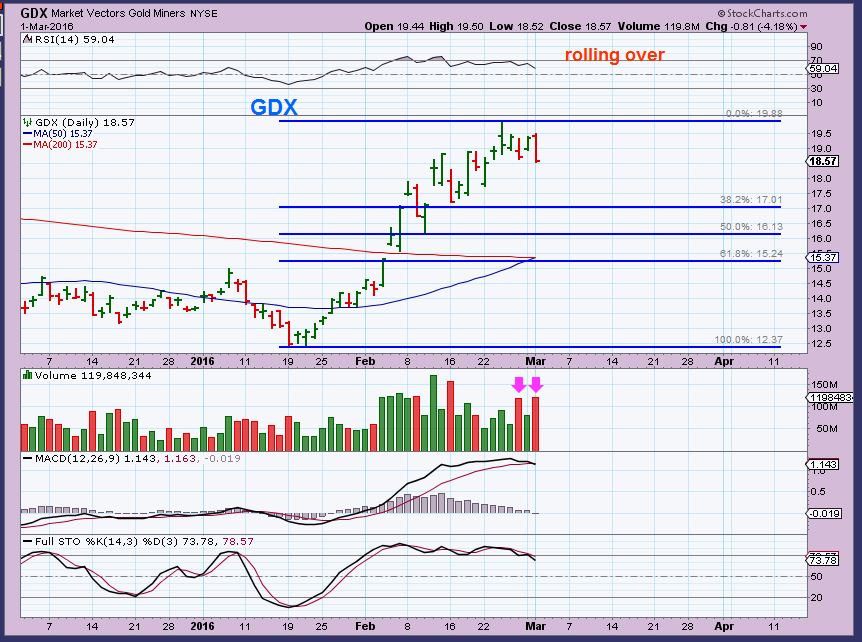Click the GDX (Daily) 18.57 legend text

tap(85, 122)
